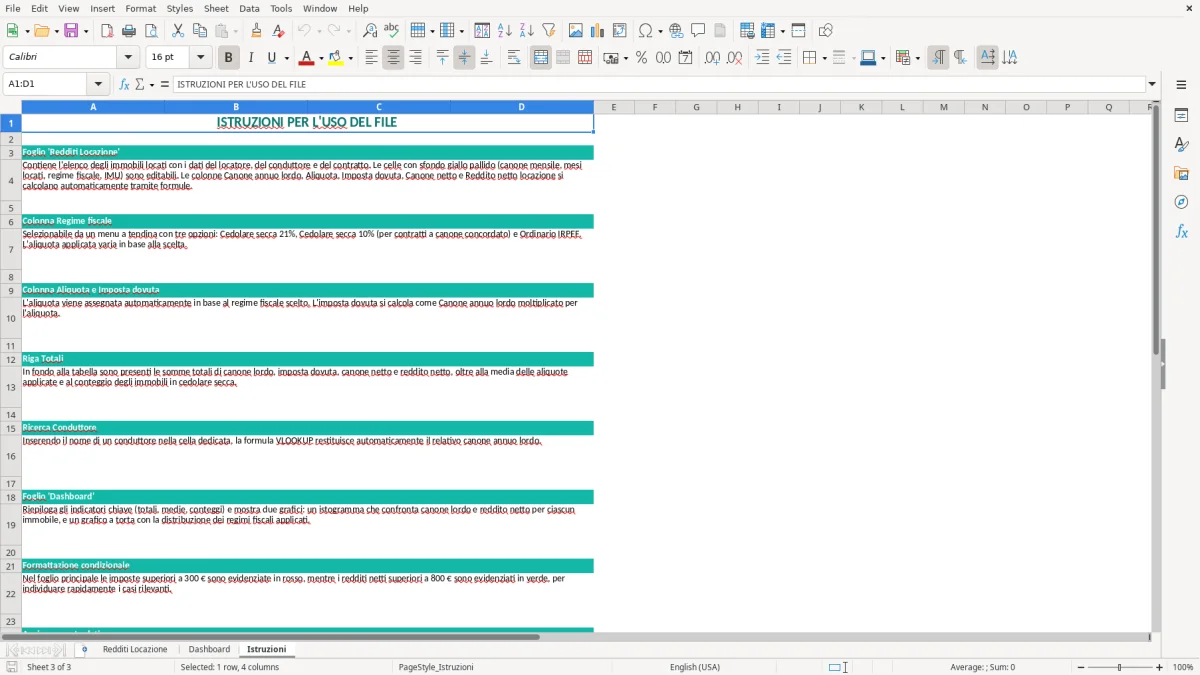Insert image icon
This screenshot has height=675, width=1200.
[x=576, y=31]
